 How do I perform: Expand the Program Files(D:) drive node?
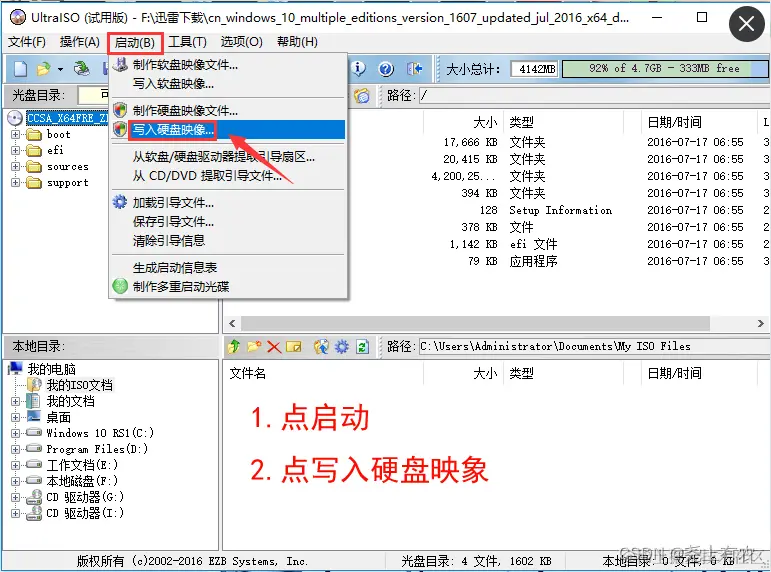(x=15, y=449)
